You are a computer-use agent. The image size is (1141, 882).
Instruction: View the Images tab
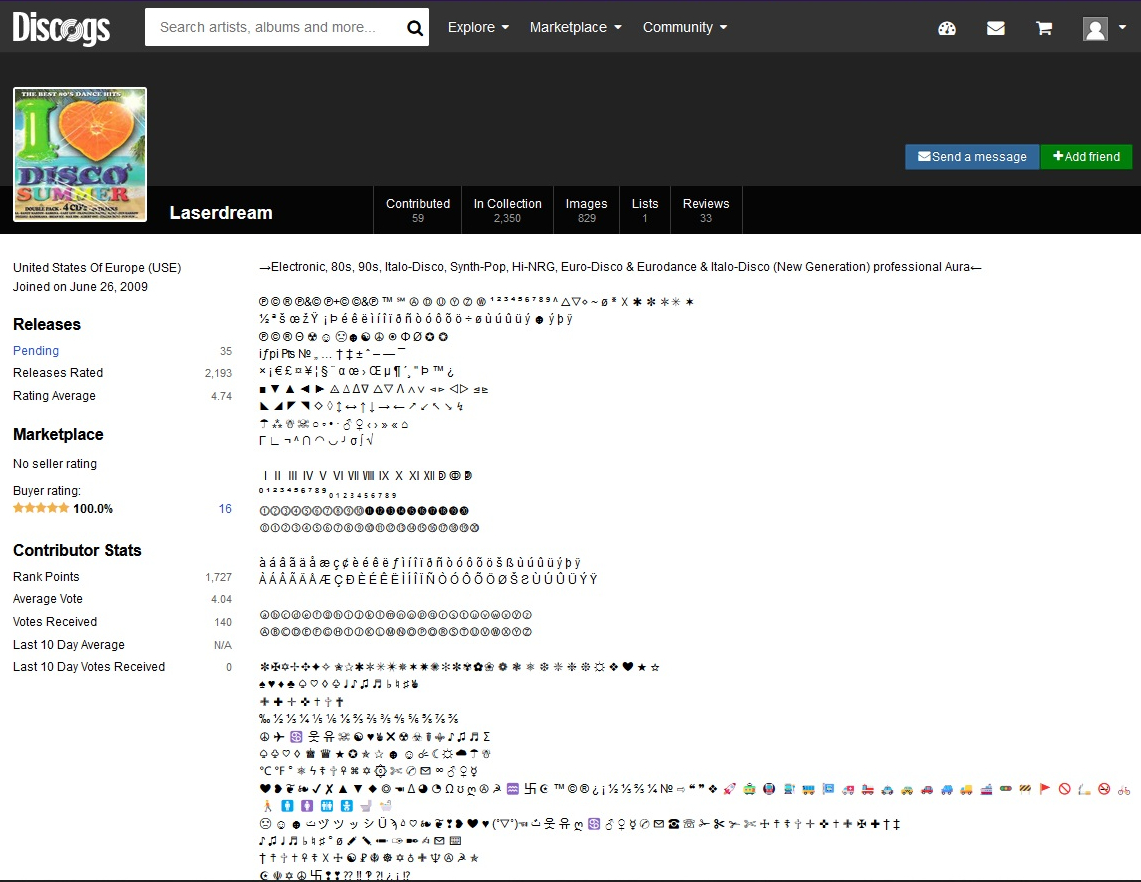(x=586, y=210)
